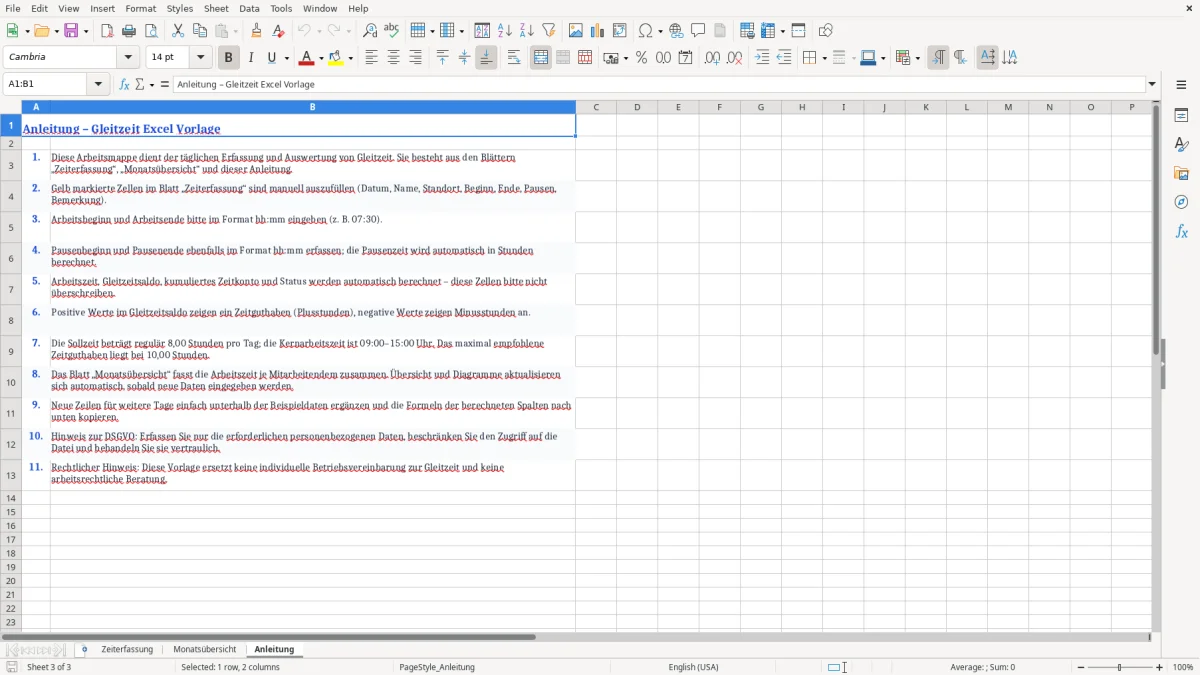Open the sidebar Functions deck
This screenshot has width=1200, height=675.
tap(1181, 231)
